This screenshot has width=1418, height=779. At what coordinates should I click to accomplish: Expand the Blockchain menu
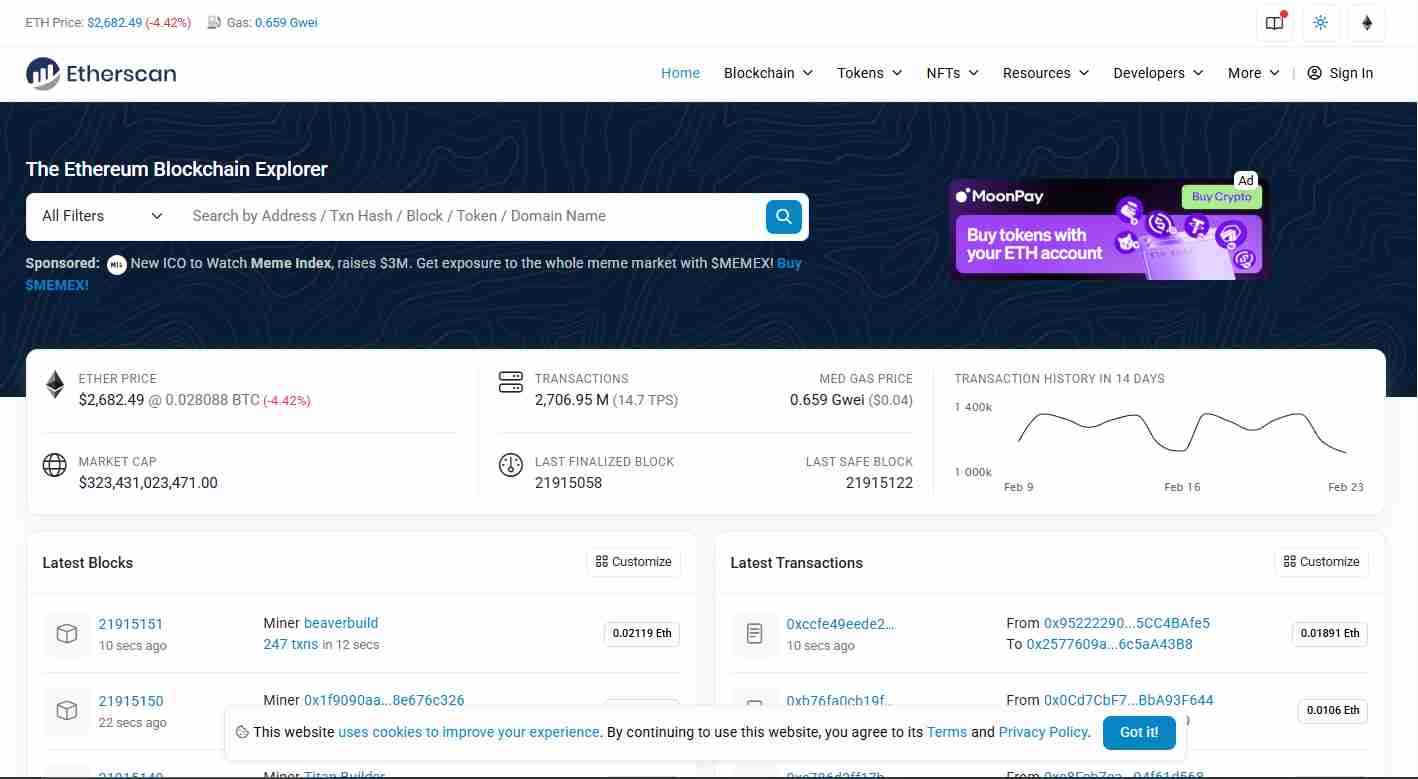click(x=768, y=73)
